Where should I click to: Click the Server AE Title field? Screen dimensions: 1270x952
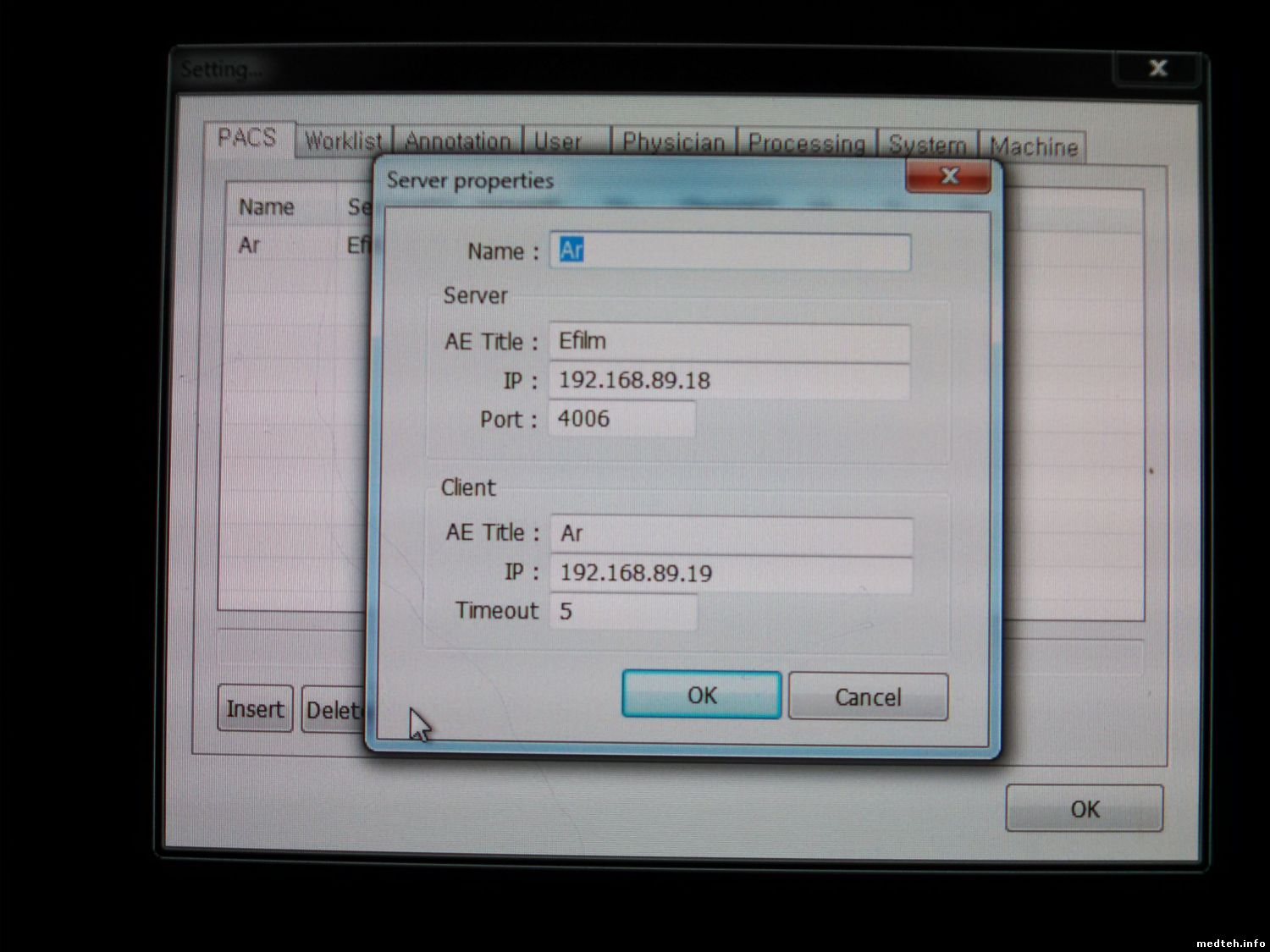(730, 342)
